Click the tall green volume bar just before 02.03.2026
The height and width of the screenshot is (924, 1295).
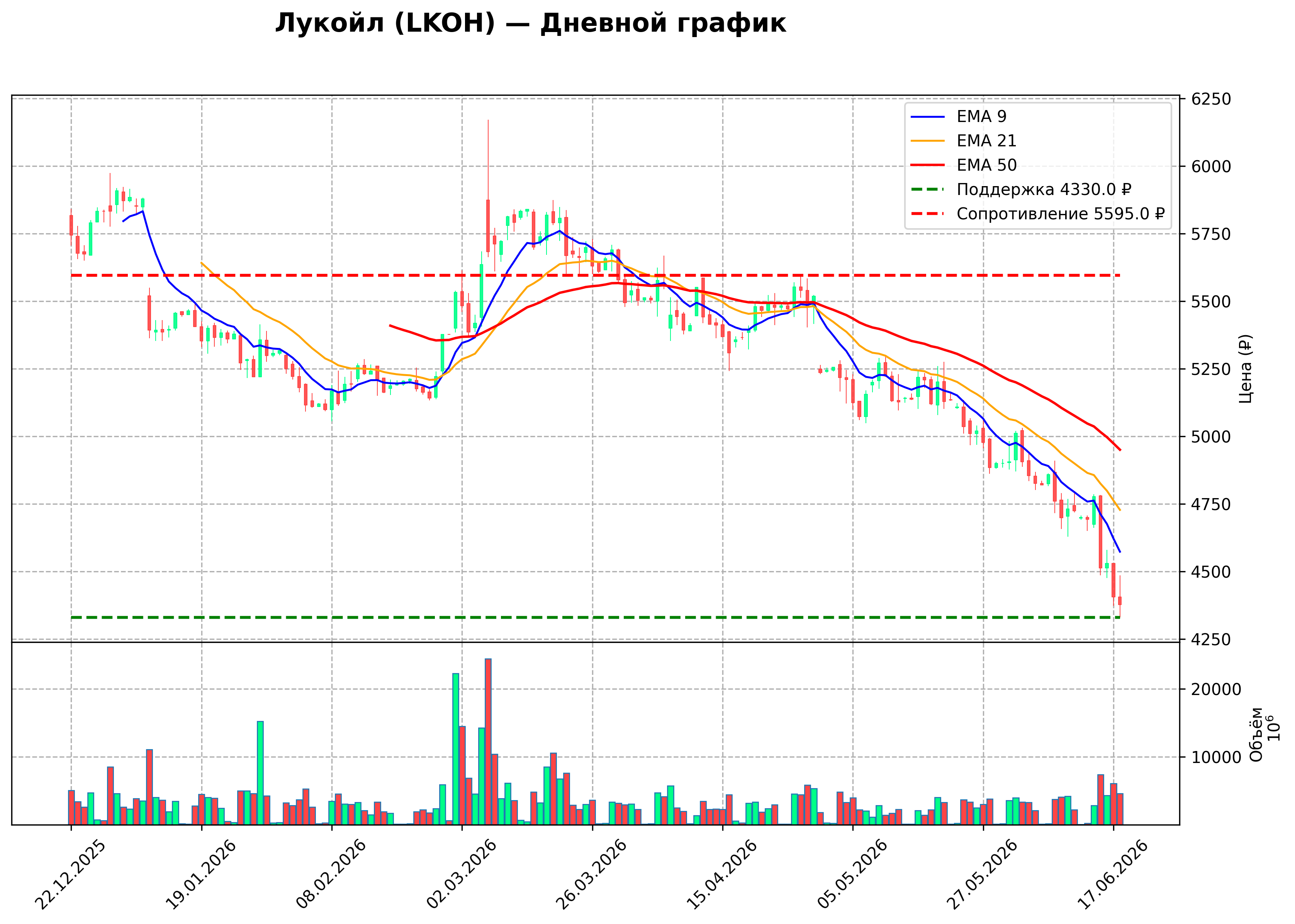click(455, 749)
